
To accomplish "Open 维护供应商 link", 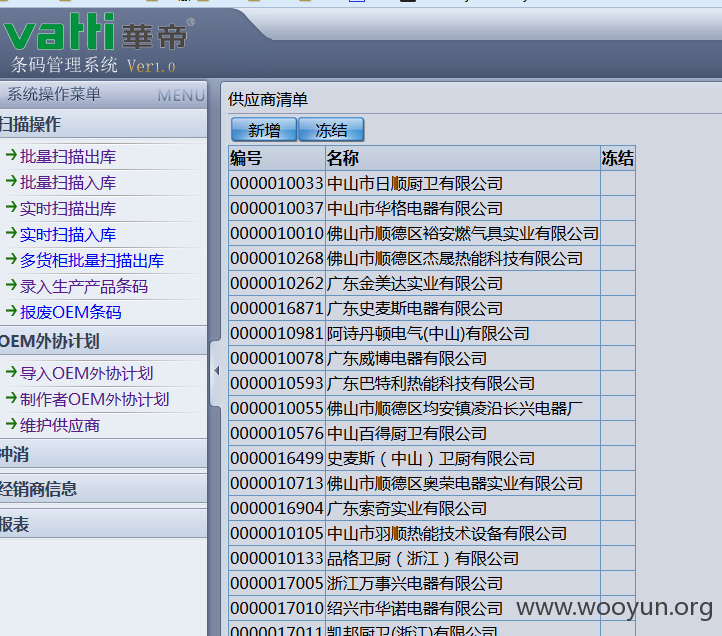I will click(60, 426).
